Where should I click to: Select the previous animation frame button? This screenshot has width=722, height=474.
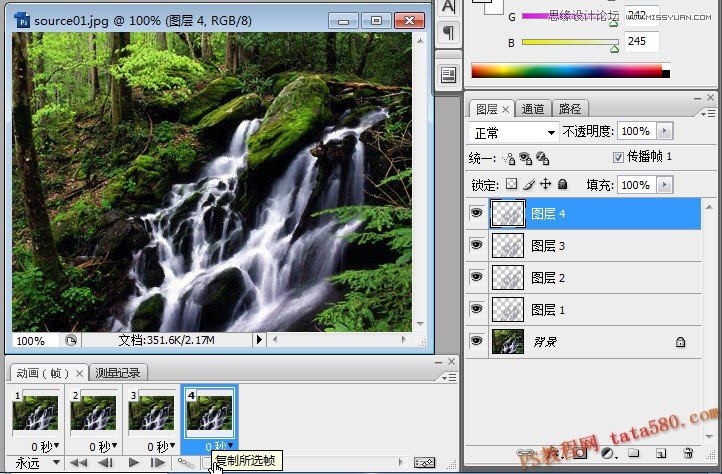(105, 462)
